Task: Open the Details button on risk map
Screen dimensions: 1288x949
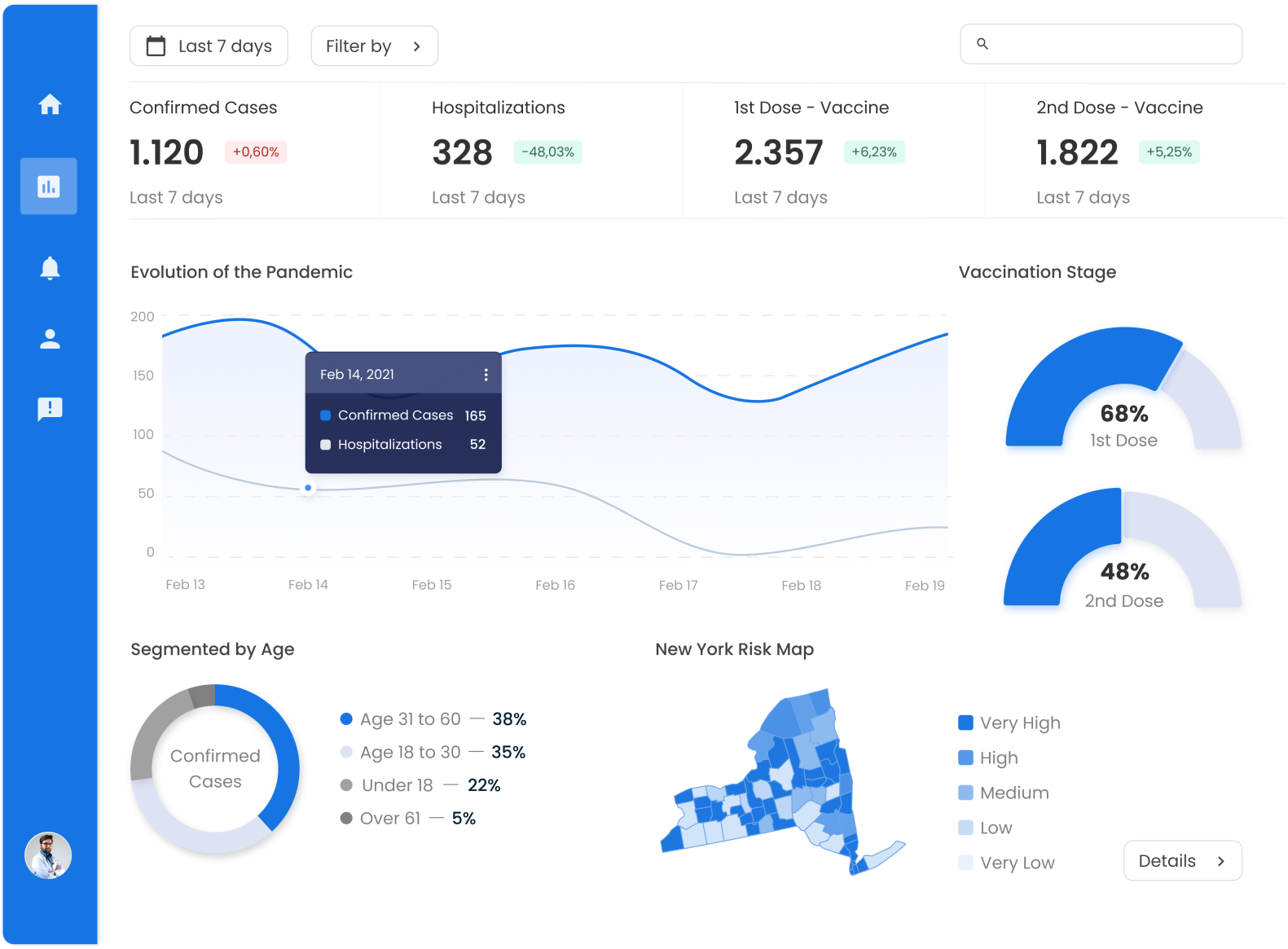Action: pos(1183,861)
